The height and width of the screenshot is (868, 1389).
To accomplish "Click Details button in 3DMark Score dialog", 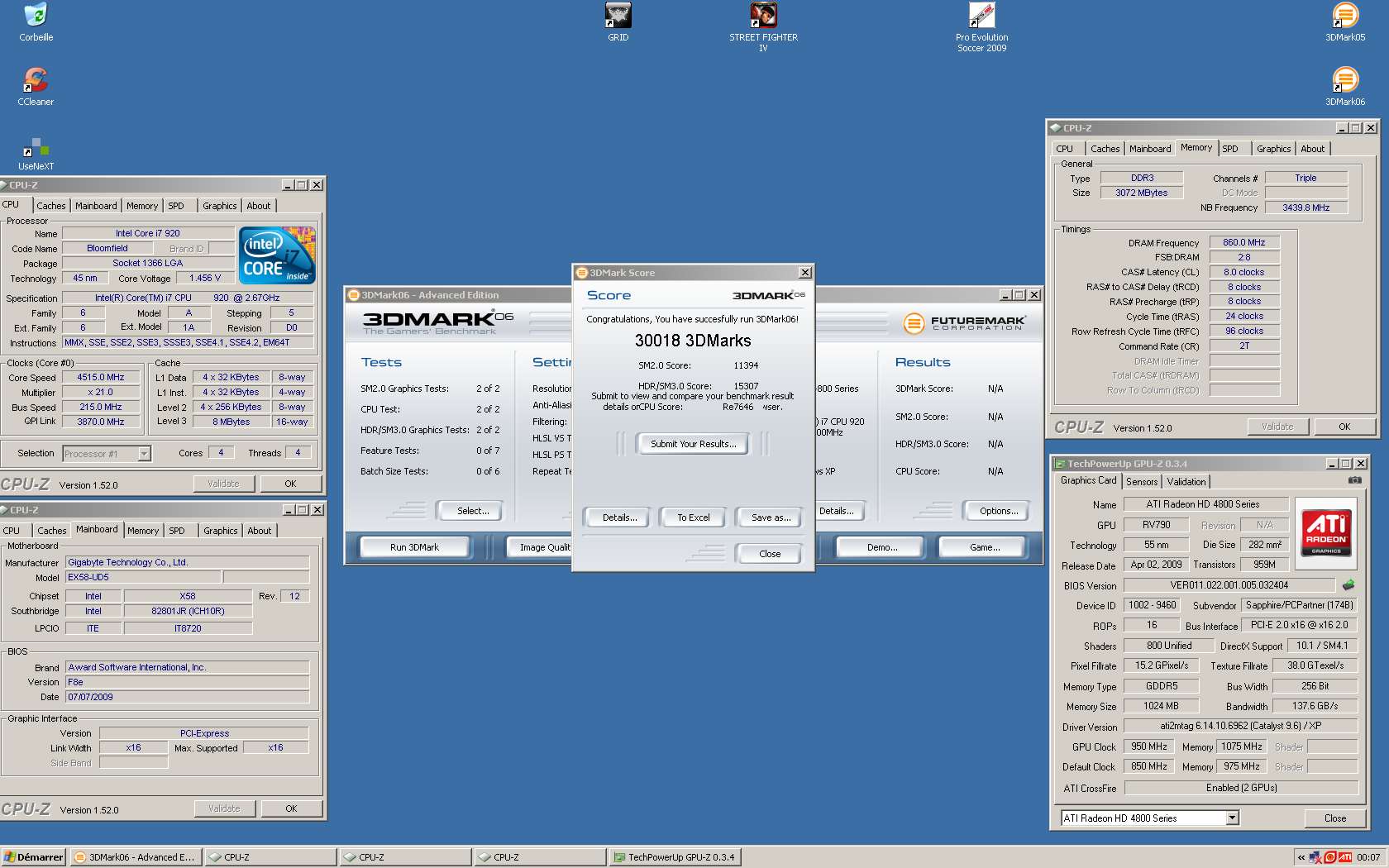I will pos(619,517).
